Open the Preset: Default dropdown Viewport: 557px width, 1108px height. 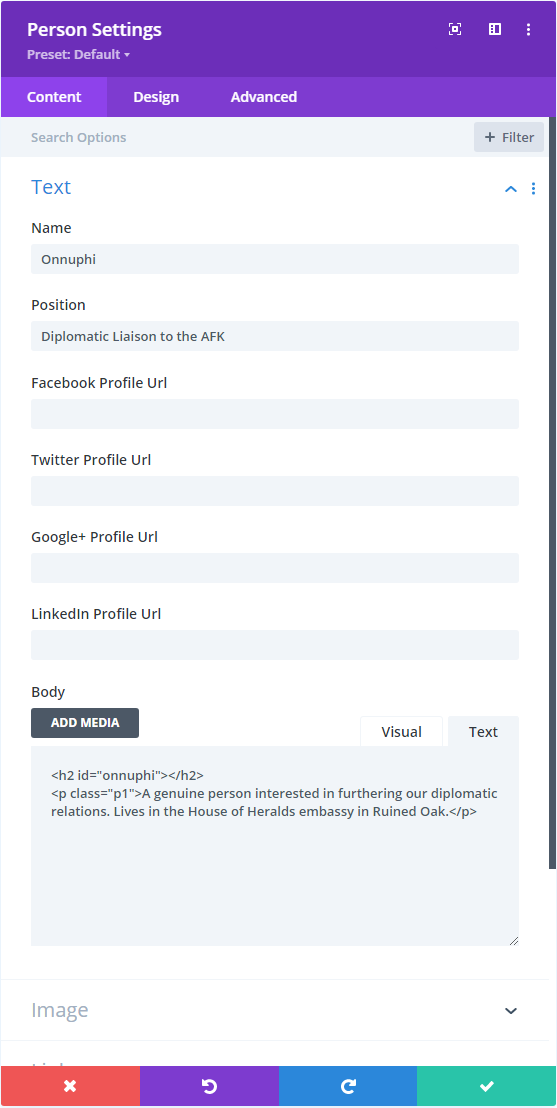point(78,54)
